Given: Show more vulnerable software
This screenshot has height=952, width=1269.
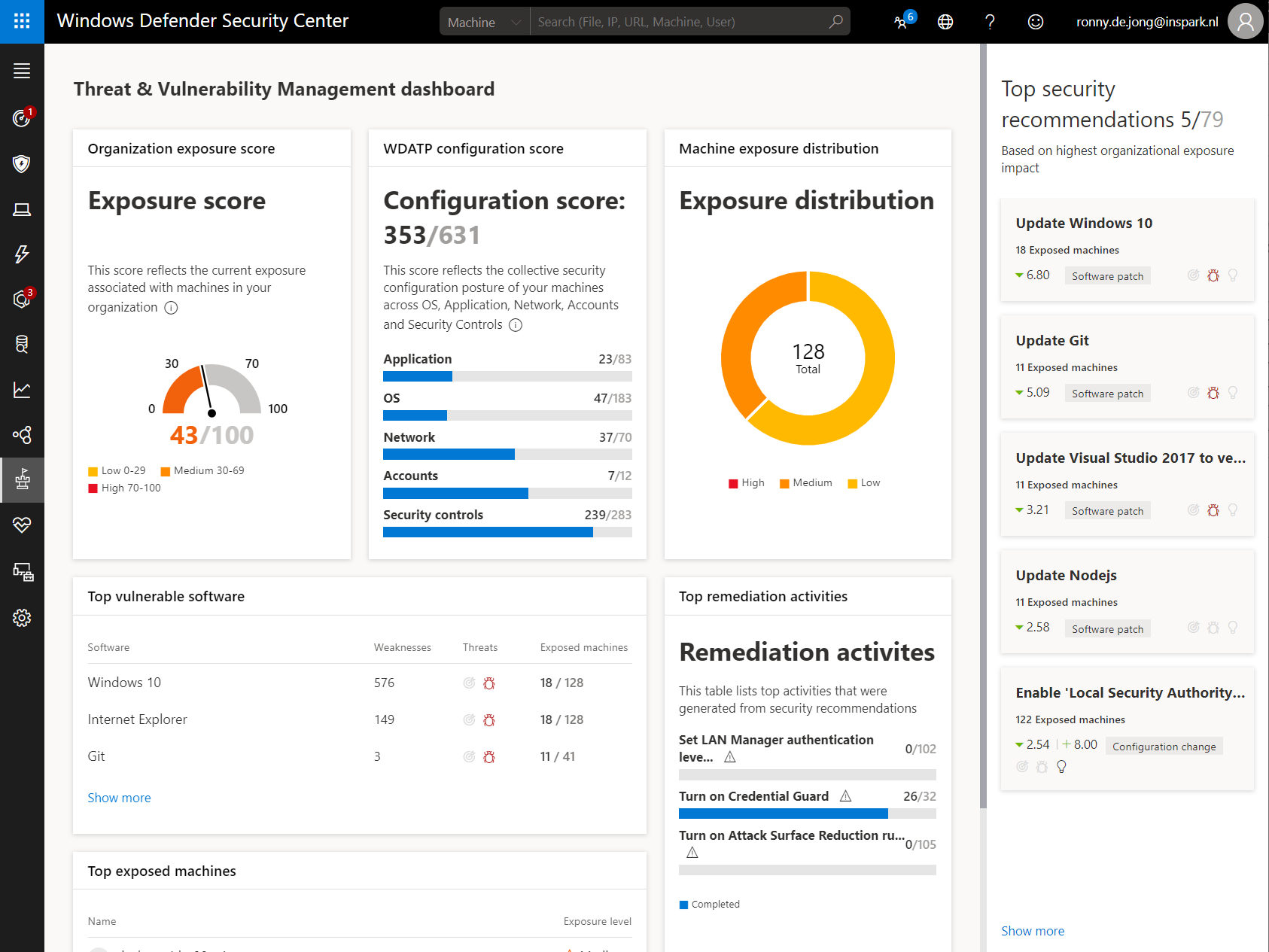Looking at the screenshot, I should (119, 798).
